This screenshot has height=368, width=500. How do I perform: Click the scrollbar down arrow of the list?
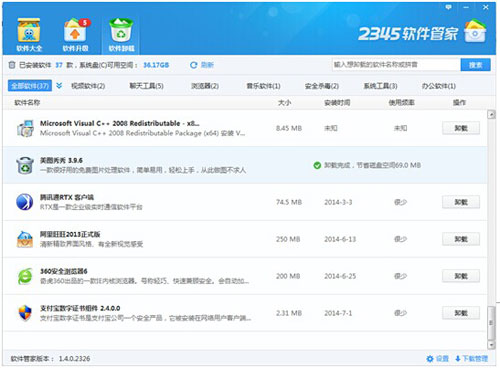491,344
